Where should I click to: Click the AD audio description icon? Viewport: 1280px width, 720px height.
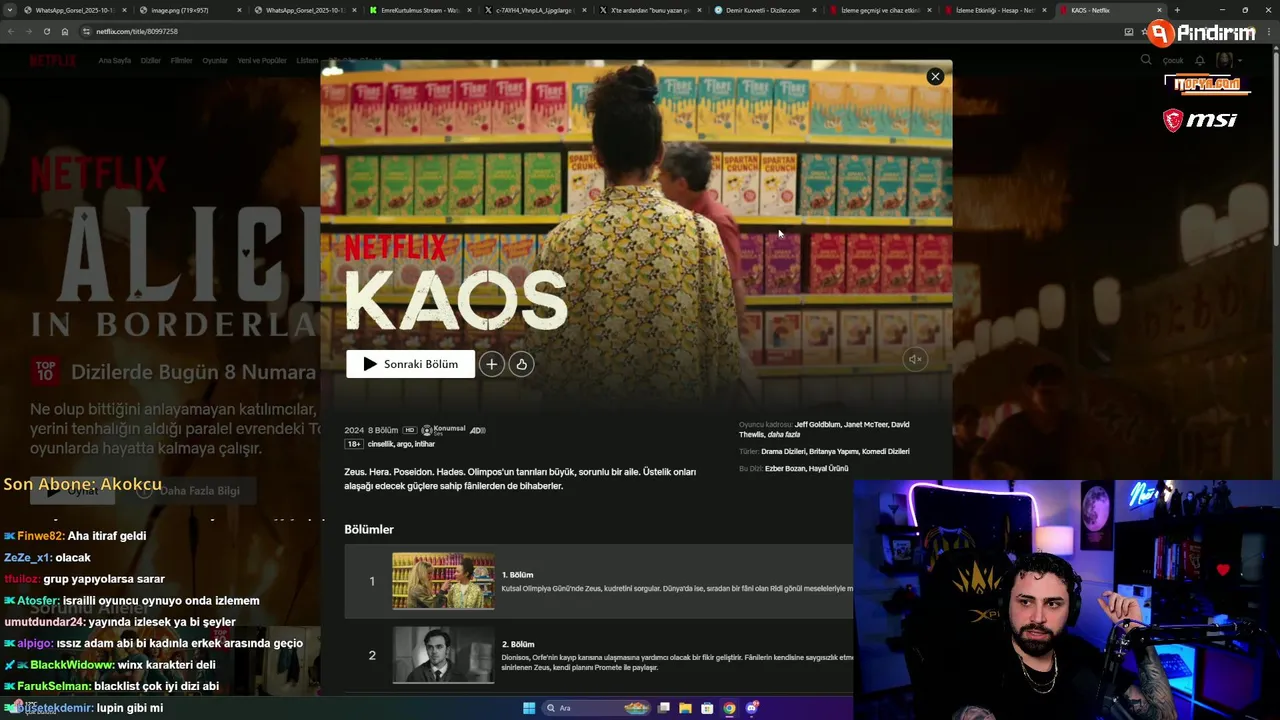coord(477,430)
